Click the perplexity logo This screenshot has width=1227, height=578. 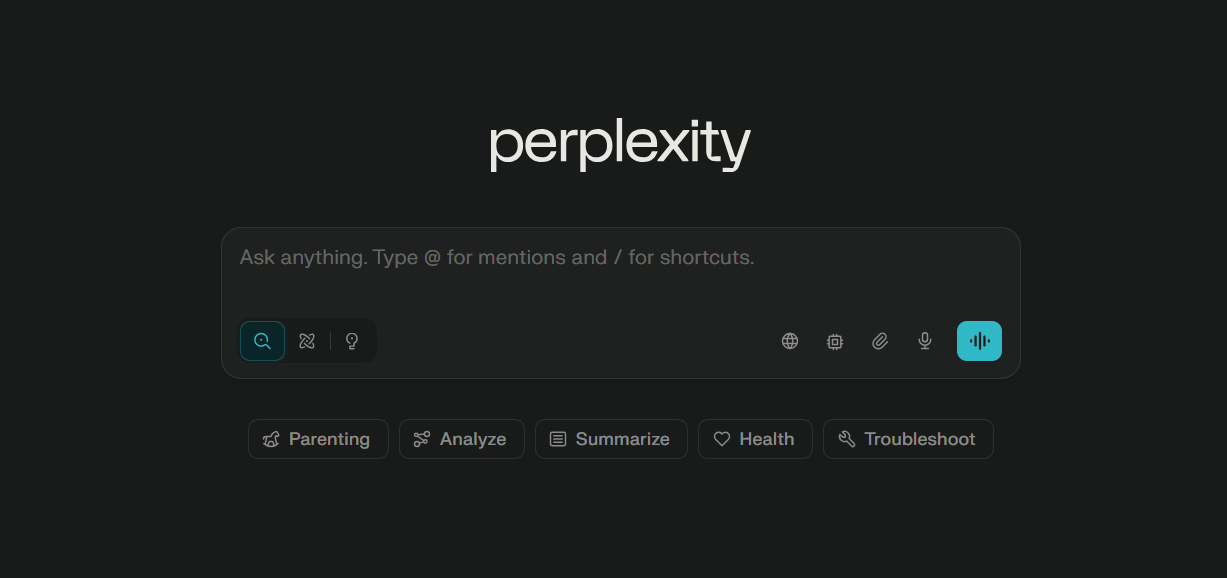click(x=619, y=145)
